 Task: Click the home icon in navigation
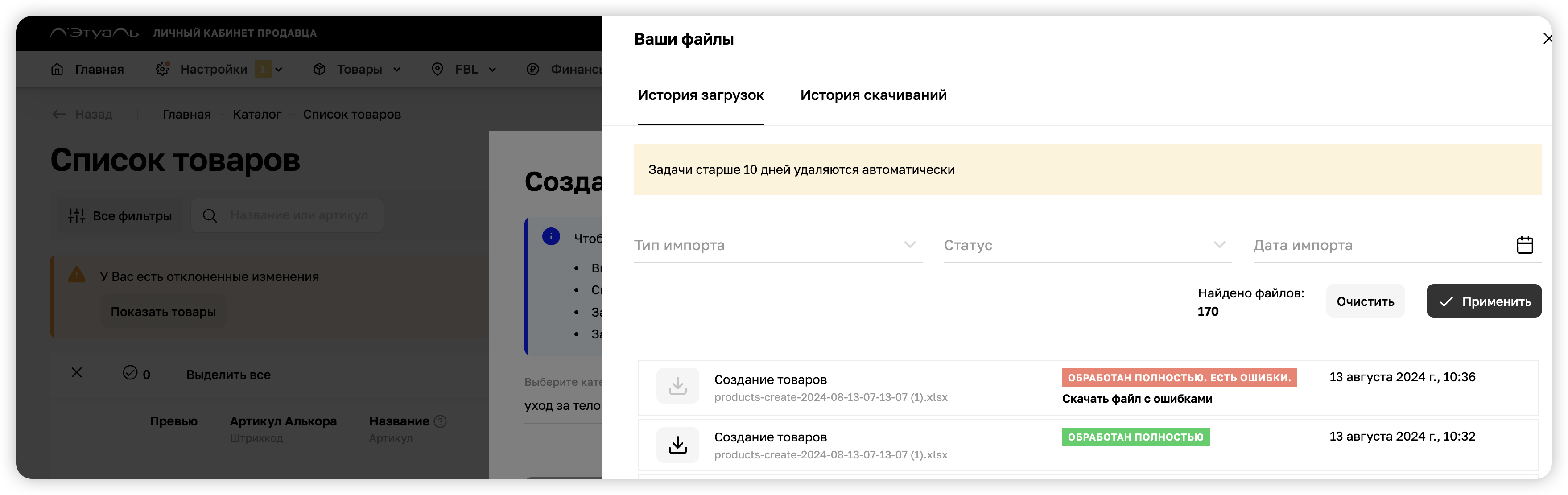(57, 70)
